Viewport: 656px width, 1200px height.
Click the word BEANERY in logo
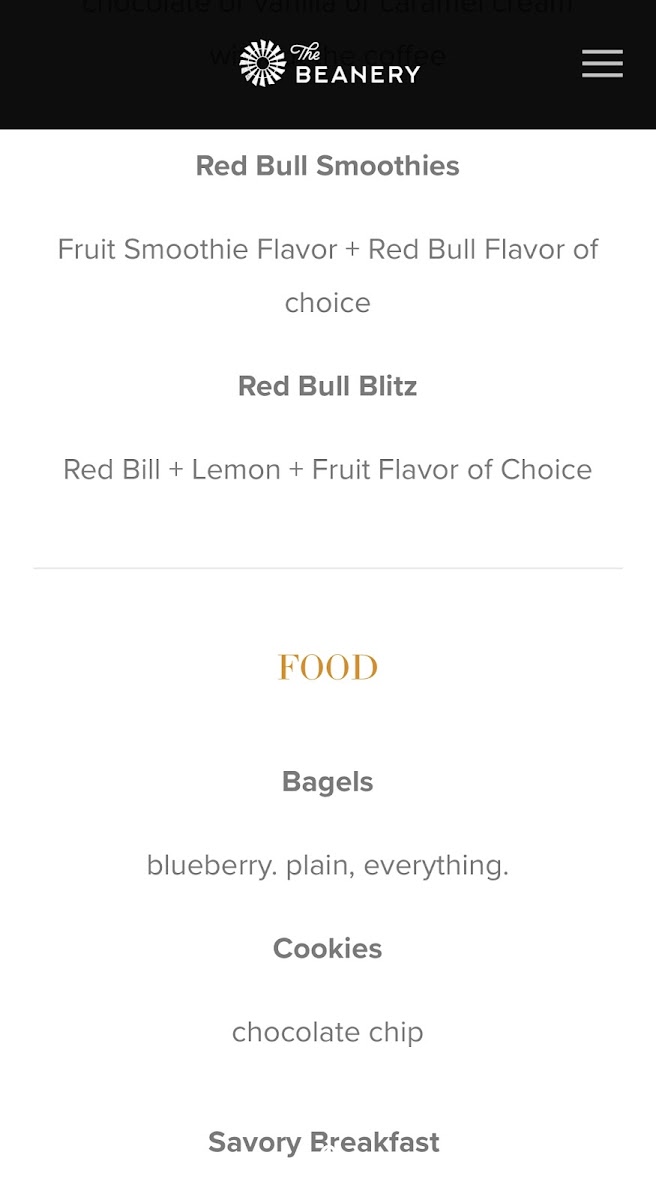[x=357, y=74]
